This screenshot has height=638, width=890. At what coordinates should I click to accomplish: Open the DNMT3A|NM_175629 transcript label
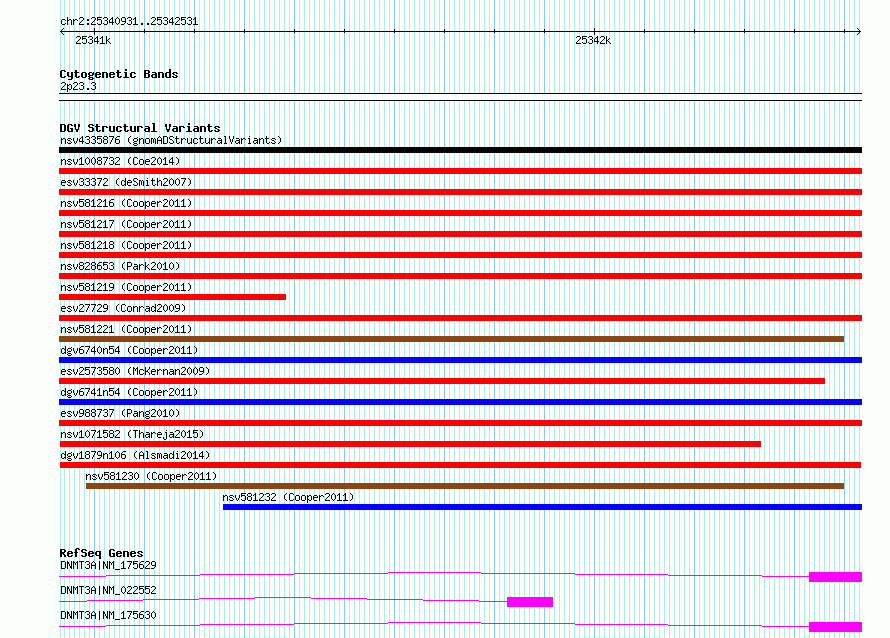click(108, 565)
